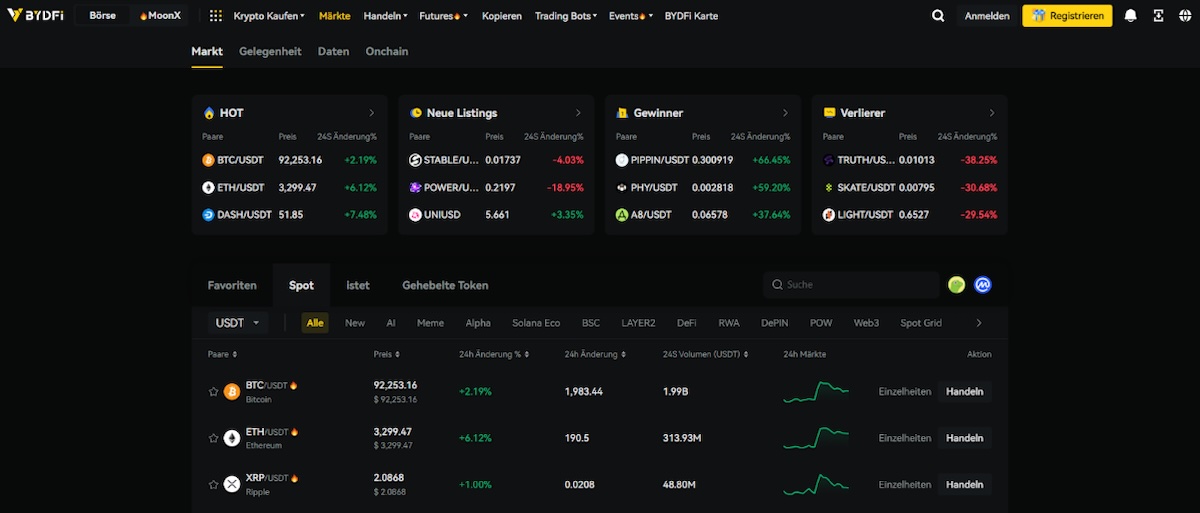1200x513 pixels.
Task: Open the language globe selector
Action: click(1185, 16)
